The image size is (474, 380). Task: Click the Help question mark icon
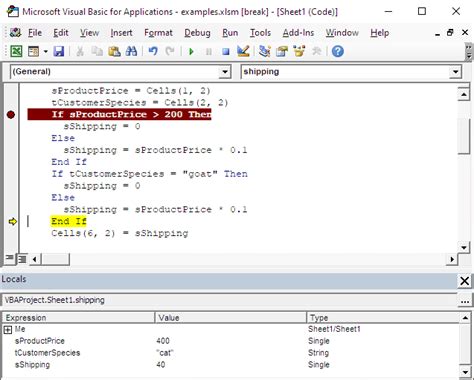pos(338,51)
